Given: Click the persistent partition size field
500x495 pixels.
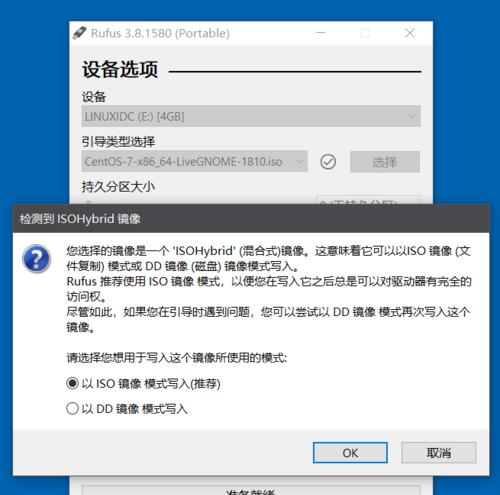Looking at the screenshot, I should [368, 200].
